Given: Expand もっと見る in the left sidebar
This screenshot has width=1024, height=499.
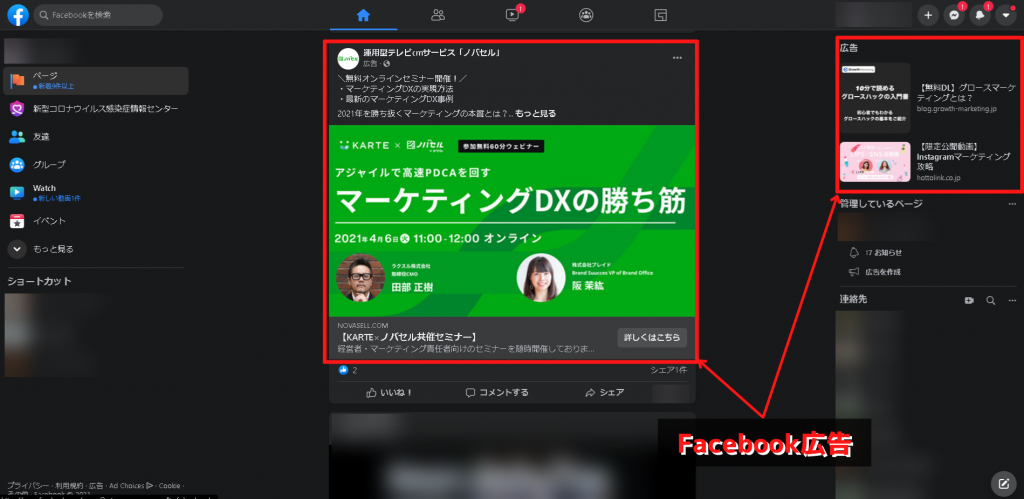Looking at the screenshot, I should click(96, 249).
